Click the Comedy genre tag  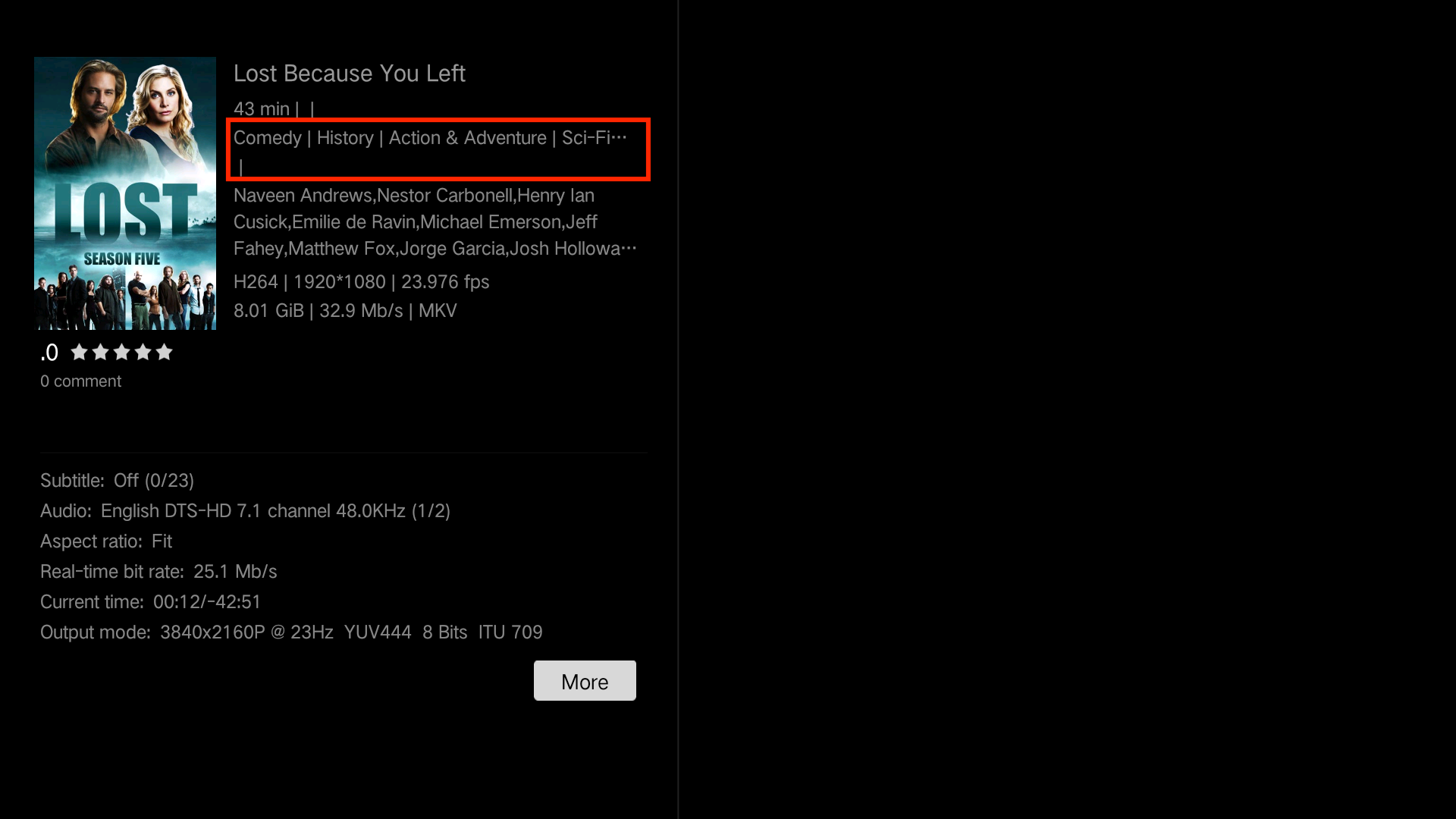pyautogui.click(x=268, y=138)
